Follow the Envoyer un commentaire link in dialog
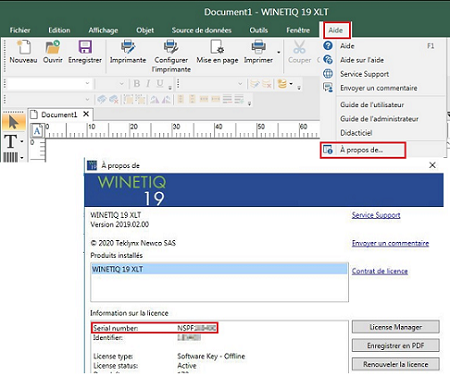 tap(390, 243)
